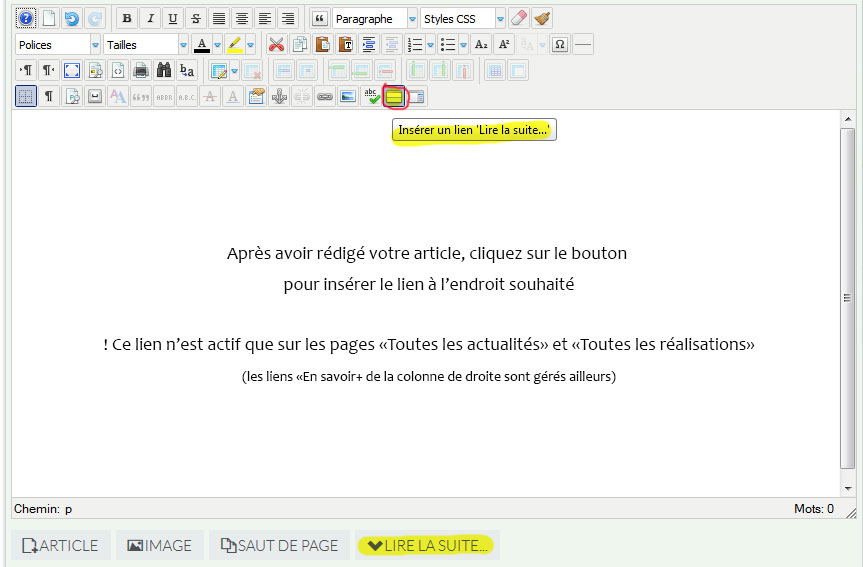The height and width of the screenshot is (567, 863).
Task: Click the ARTICLE button below editor
Action: [x=60, y=545]
